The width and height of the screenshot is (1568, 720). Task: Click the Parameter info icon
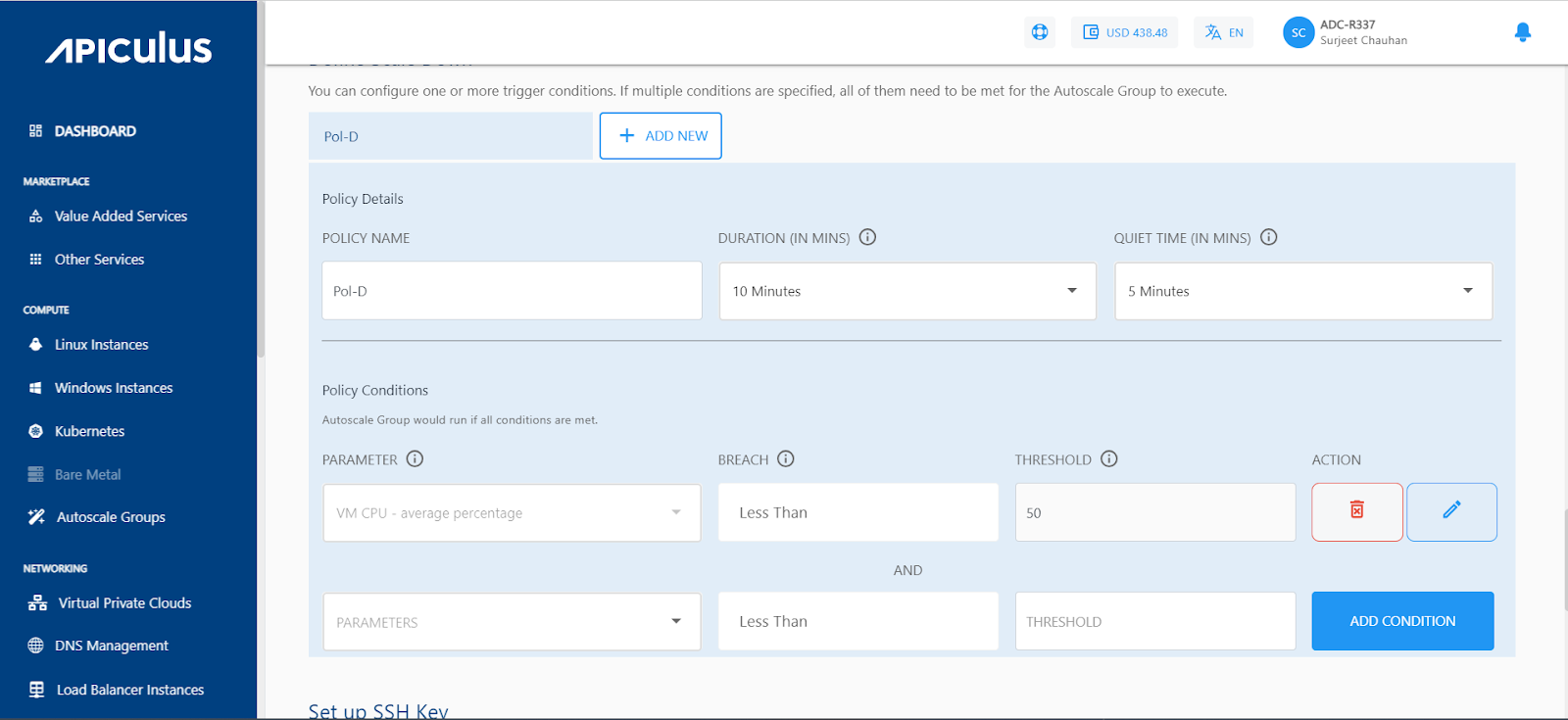click(x=415, y=458)
